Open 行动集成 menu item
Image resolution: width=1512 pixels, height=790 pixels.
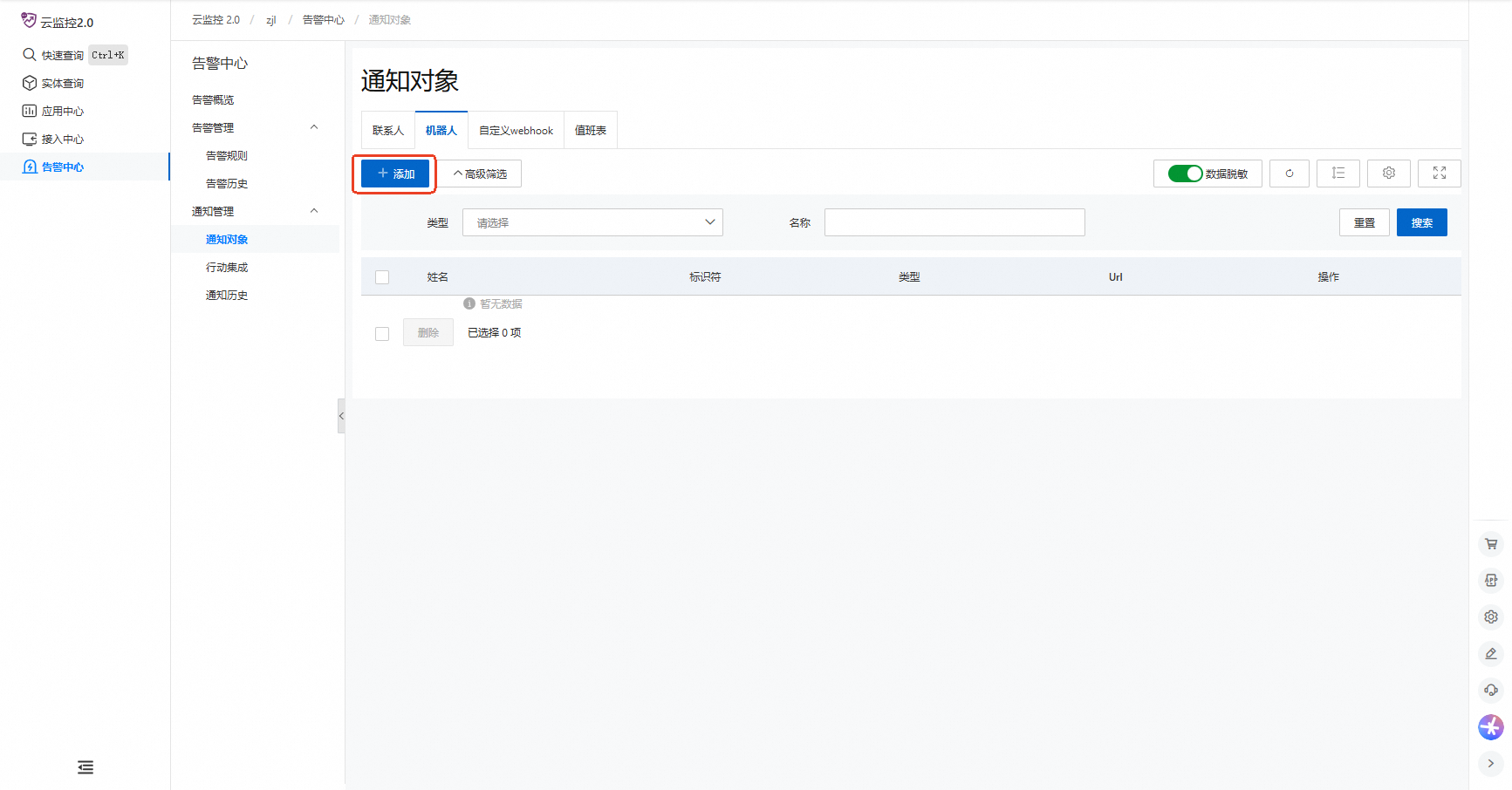(227, 268)
